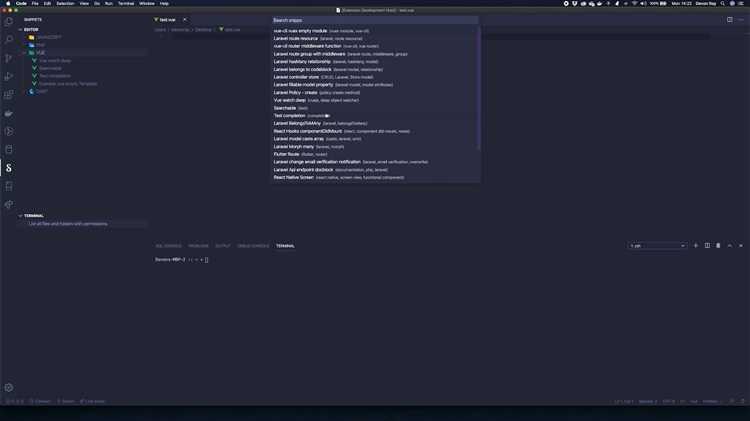Open the File menu
The width and height of the screenshot is (750, 421).
35,3
